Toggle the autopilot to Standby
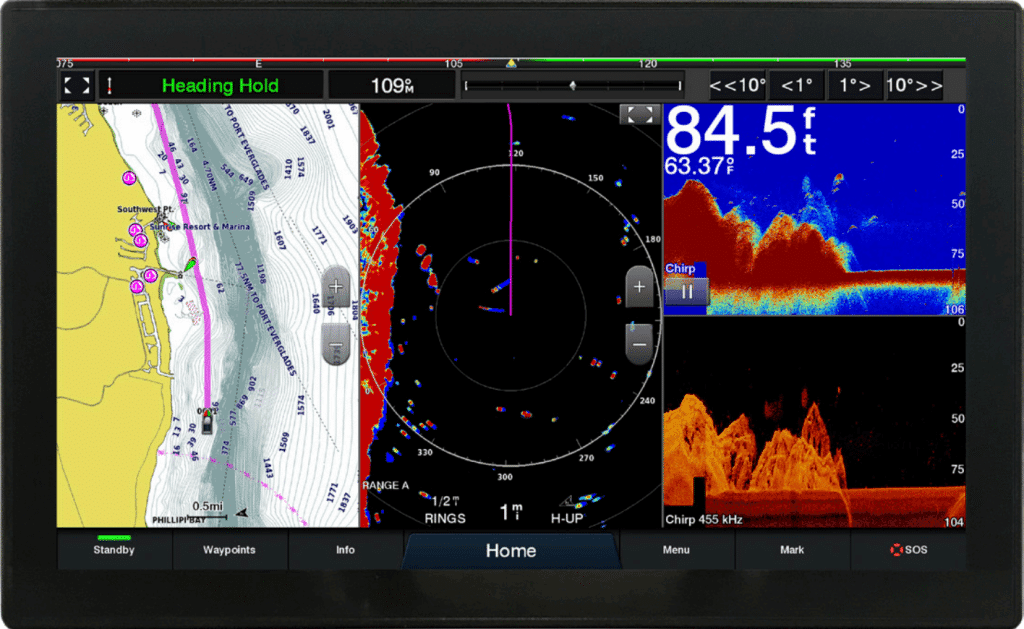The width and height of the screenshot is (1024, 629). point(113,550)
